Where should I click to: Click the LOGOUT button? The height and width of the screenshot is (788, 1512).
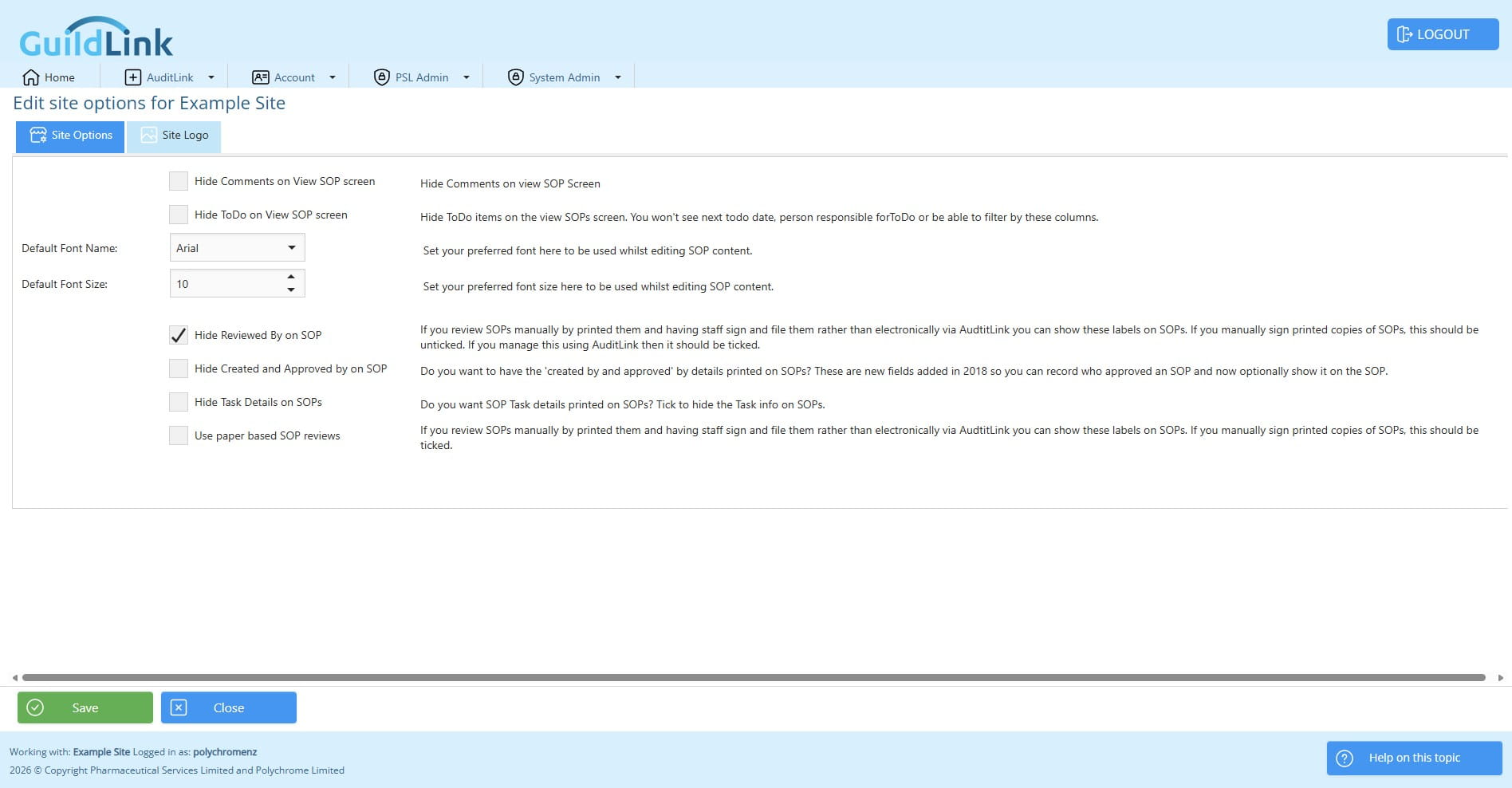pyautogui.click(x=1443, y=34)
